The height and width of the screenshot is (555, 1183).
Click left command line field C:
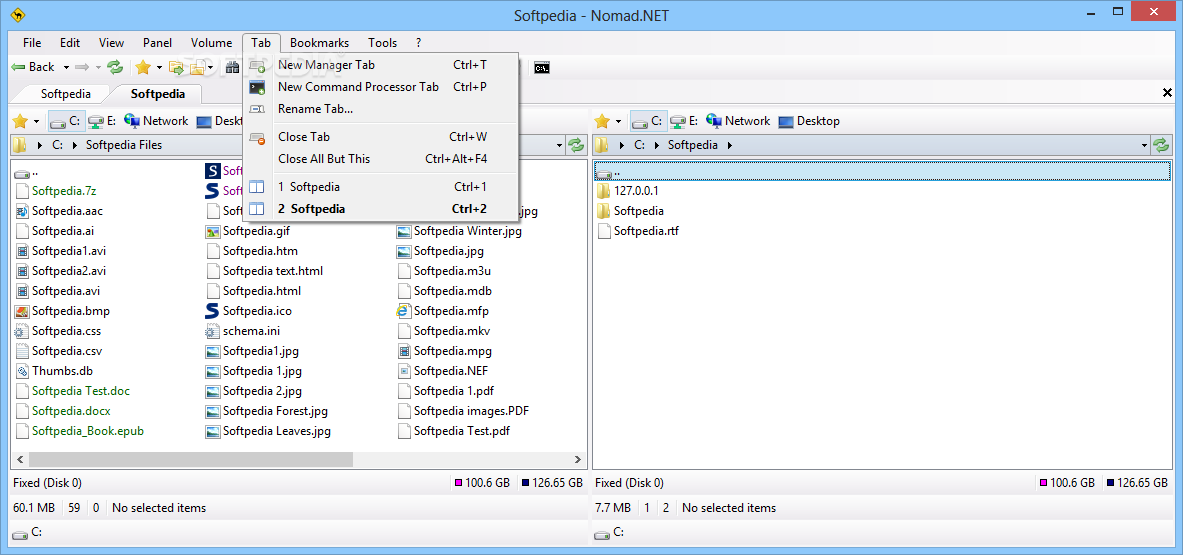299,532
